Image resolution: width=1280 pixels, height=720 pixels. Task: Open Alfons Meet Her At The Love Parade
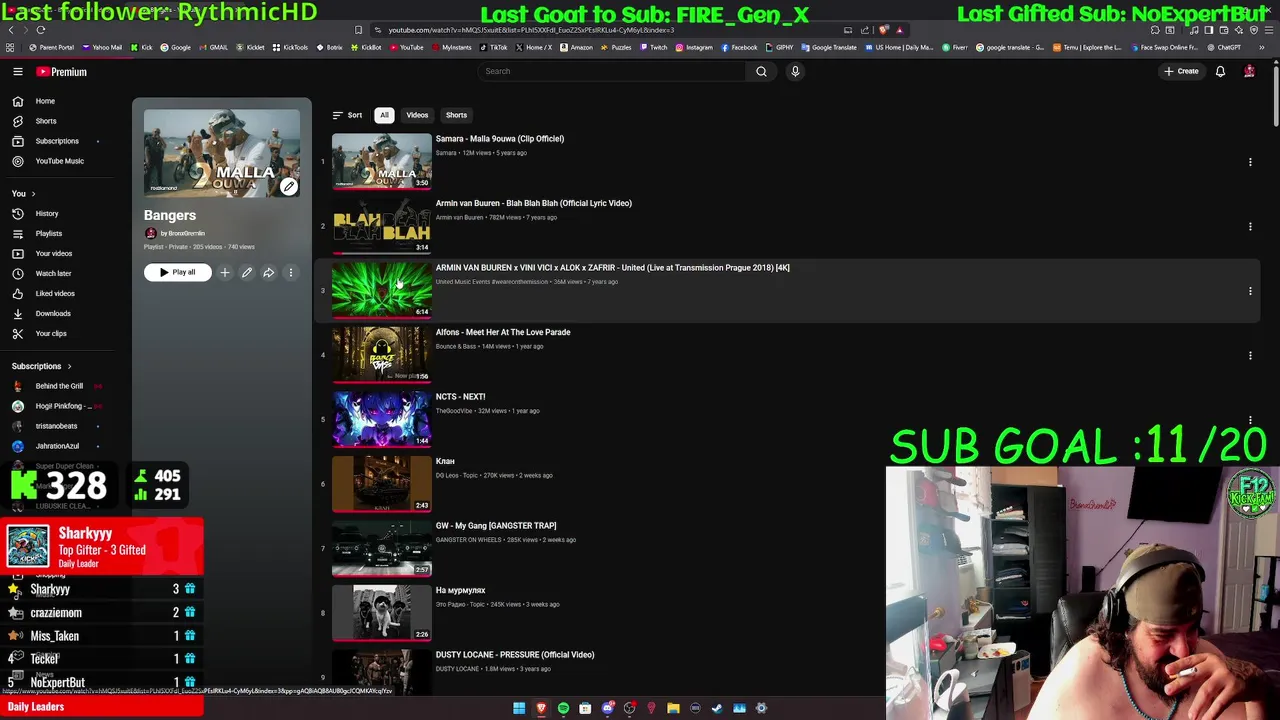point(503,332)
